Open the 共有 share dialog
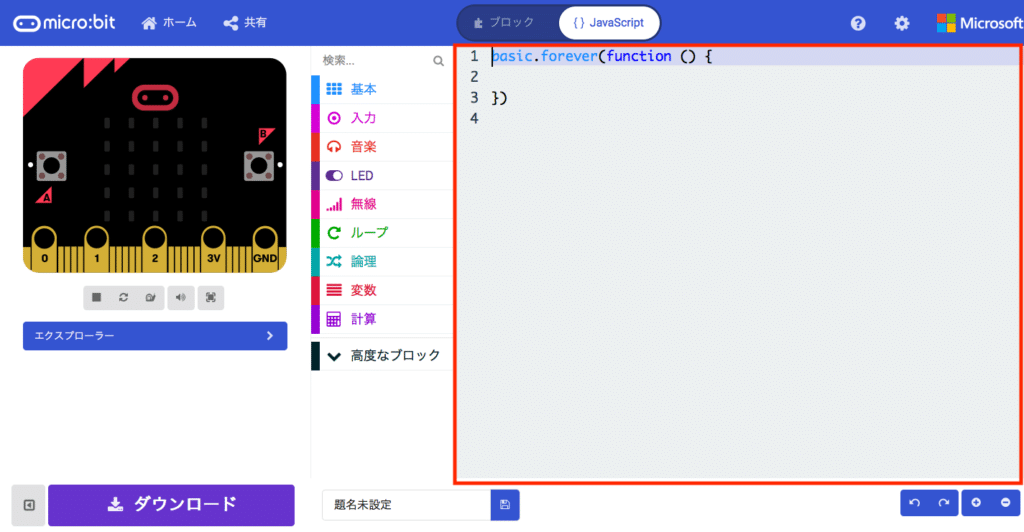 (x=245, y=23)
